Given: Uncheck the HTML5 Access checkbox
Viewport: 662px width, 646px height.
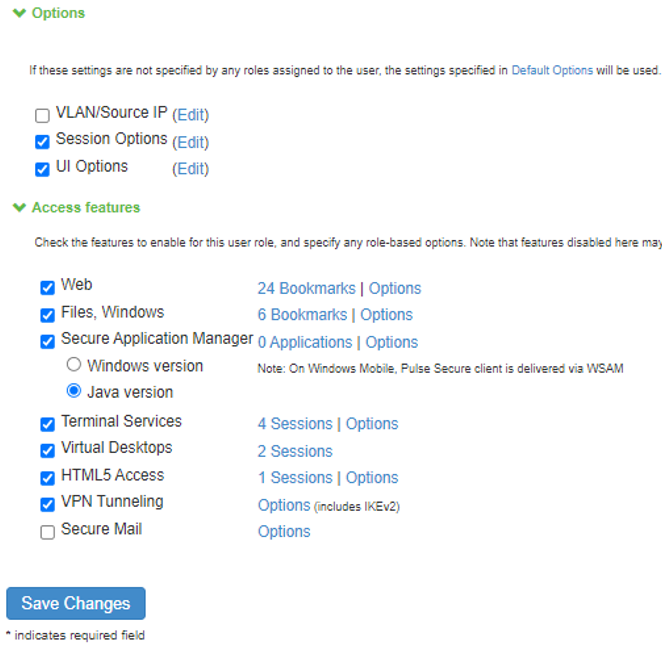Looking at the screenshot, I should [x=48, y=478].
